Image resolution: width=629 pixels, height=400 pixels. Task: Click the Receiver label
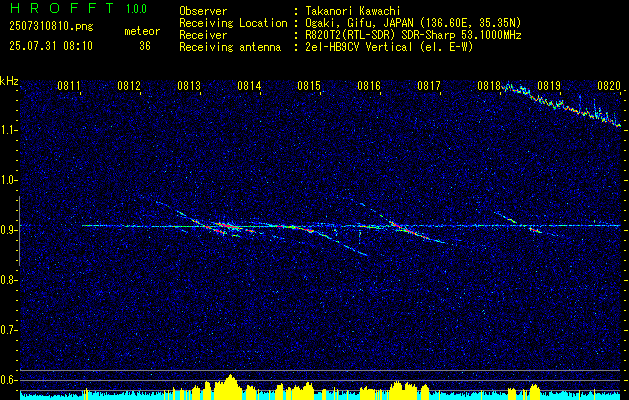click(203, 35)
